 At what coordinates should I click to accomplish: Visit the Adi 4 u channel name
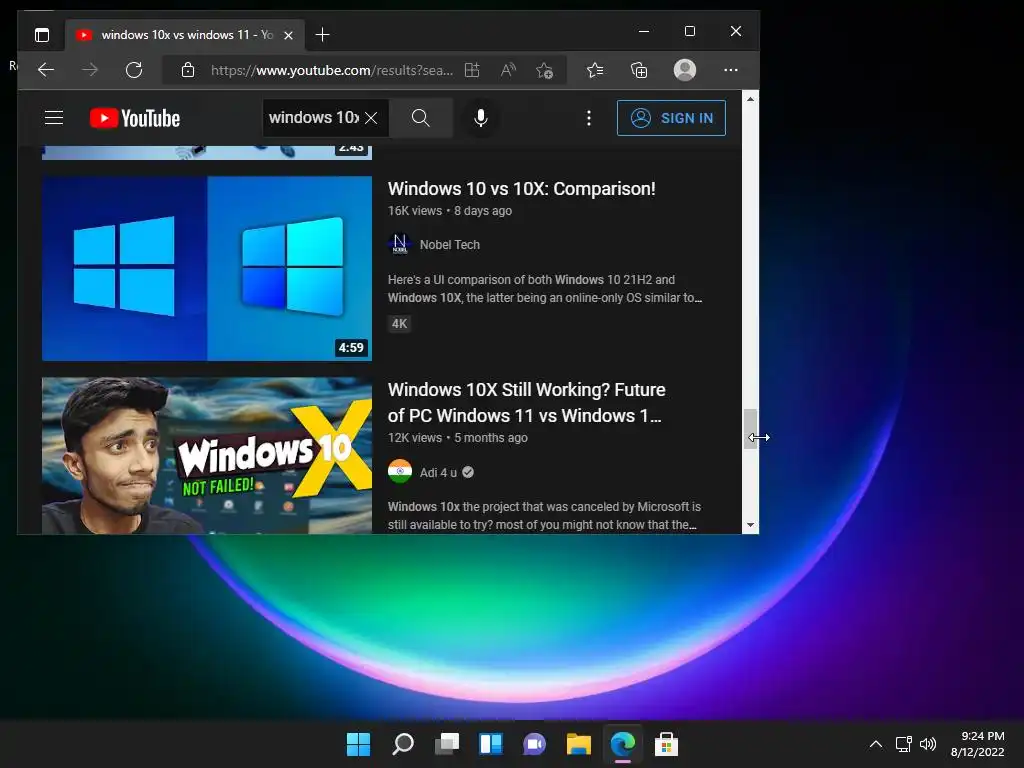pos(438,472)
